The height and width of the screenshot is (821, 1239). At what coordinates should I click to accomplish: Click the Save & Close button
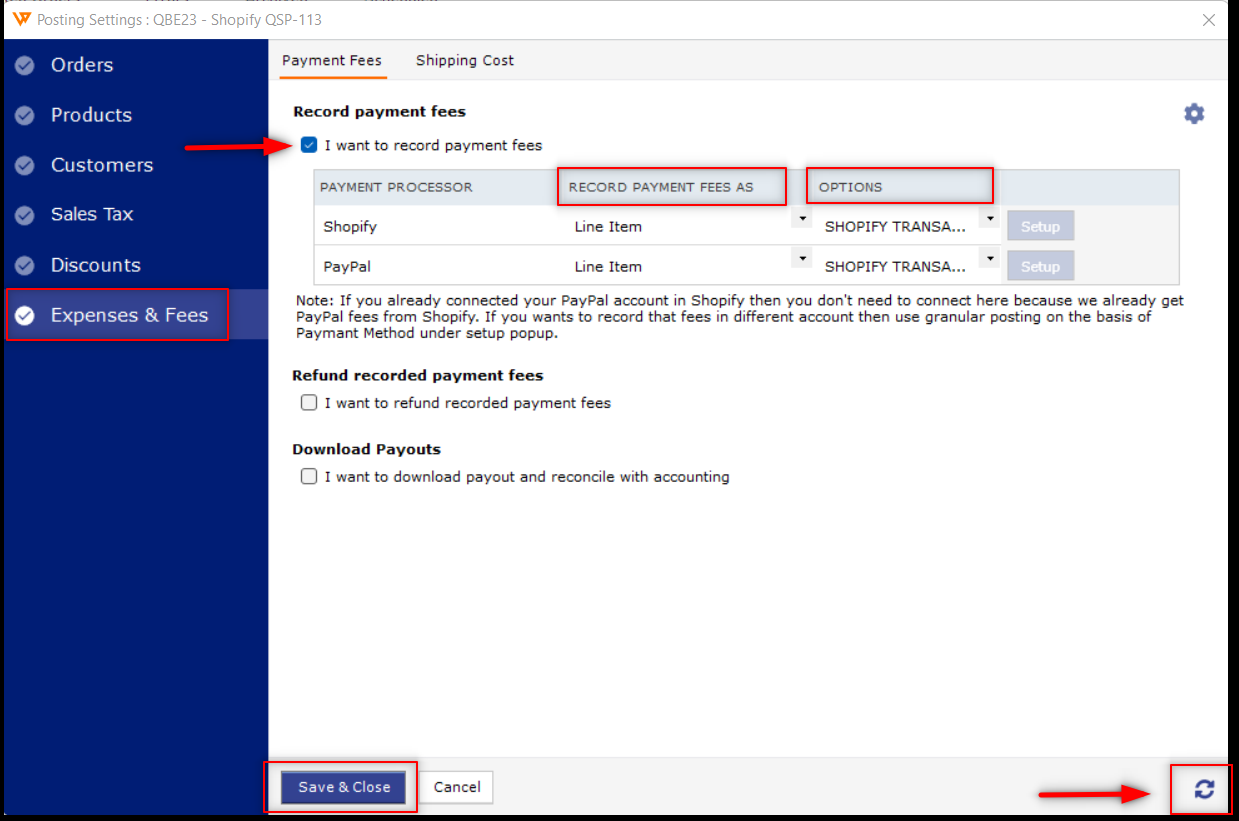click(344, 787)
